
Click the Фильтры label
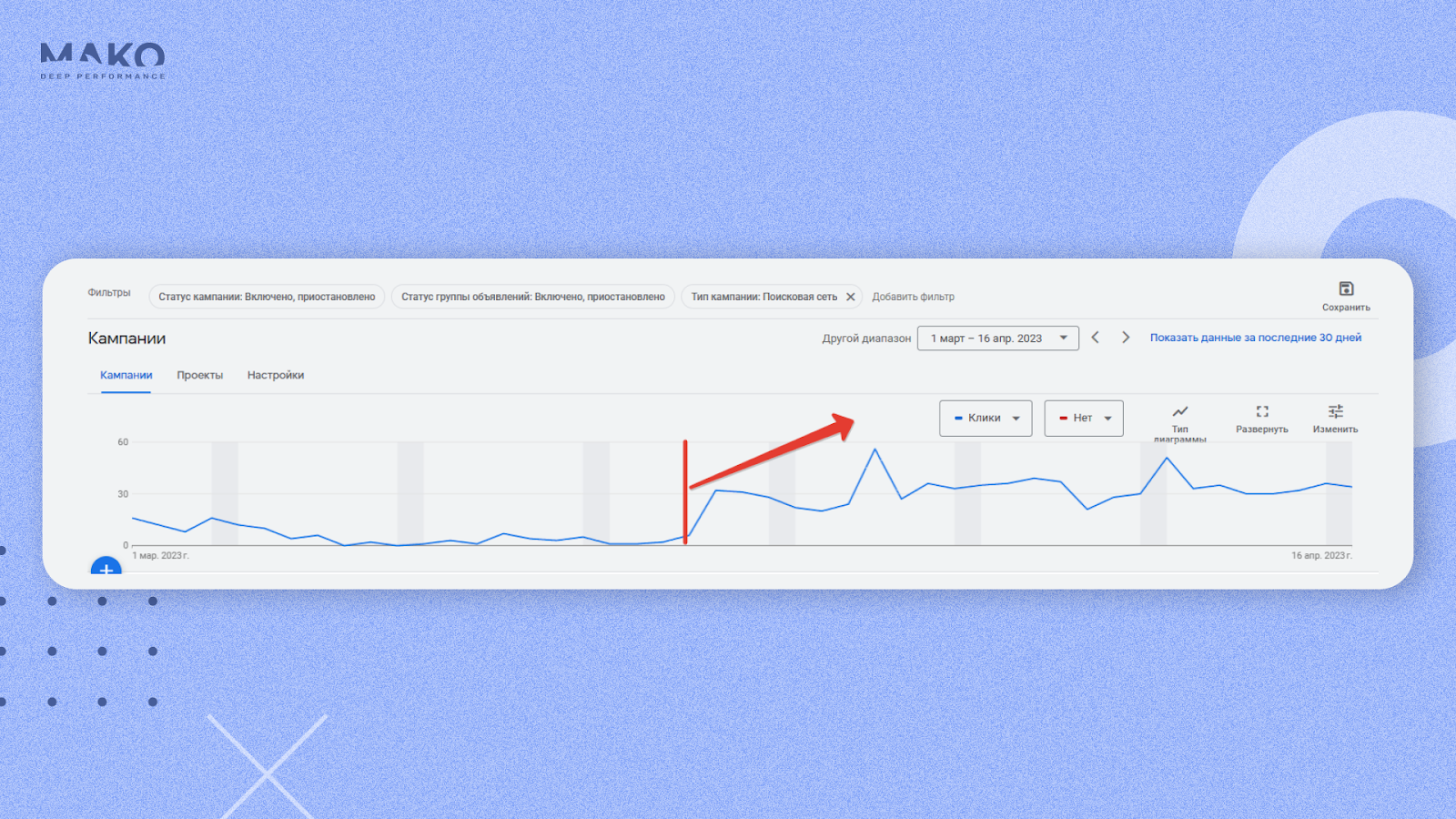pos(109,292)
